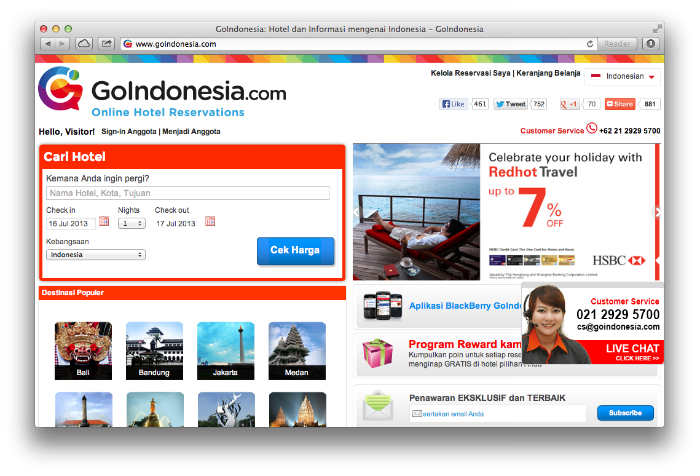Enter full screen with the expand arrows

click(656, 29)
